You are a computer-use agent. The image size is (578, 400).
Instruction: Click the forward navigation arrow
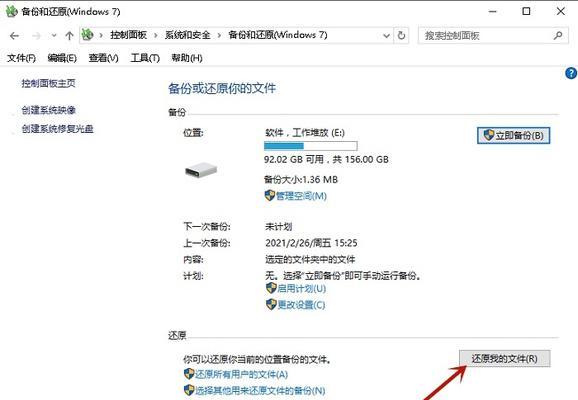click(36, 36)
